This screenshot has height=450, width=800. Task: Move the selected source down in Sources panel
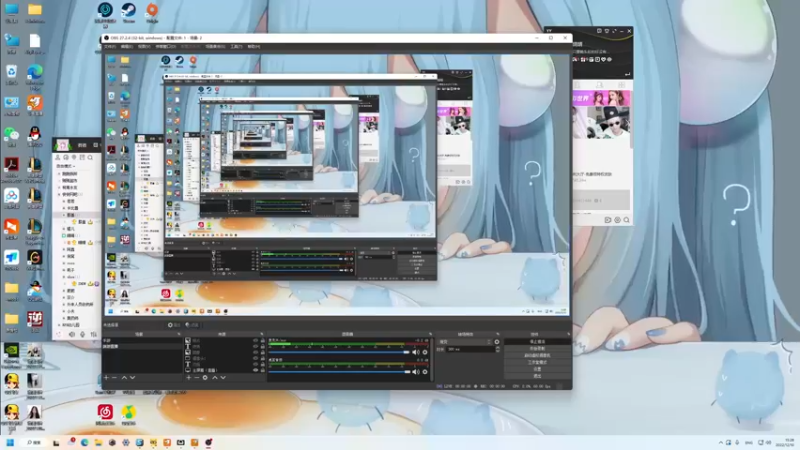pos(223,378)
